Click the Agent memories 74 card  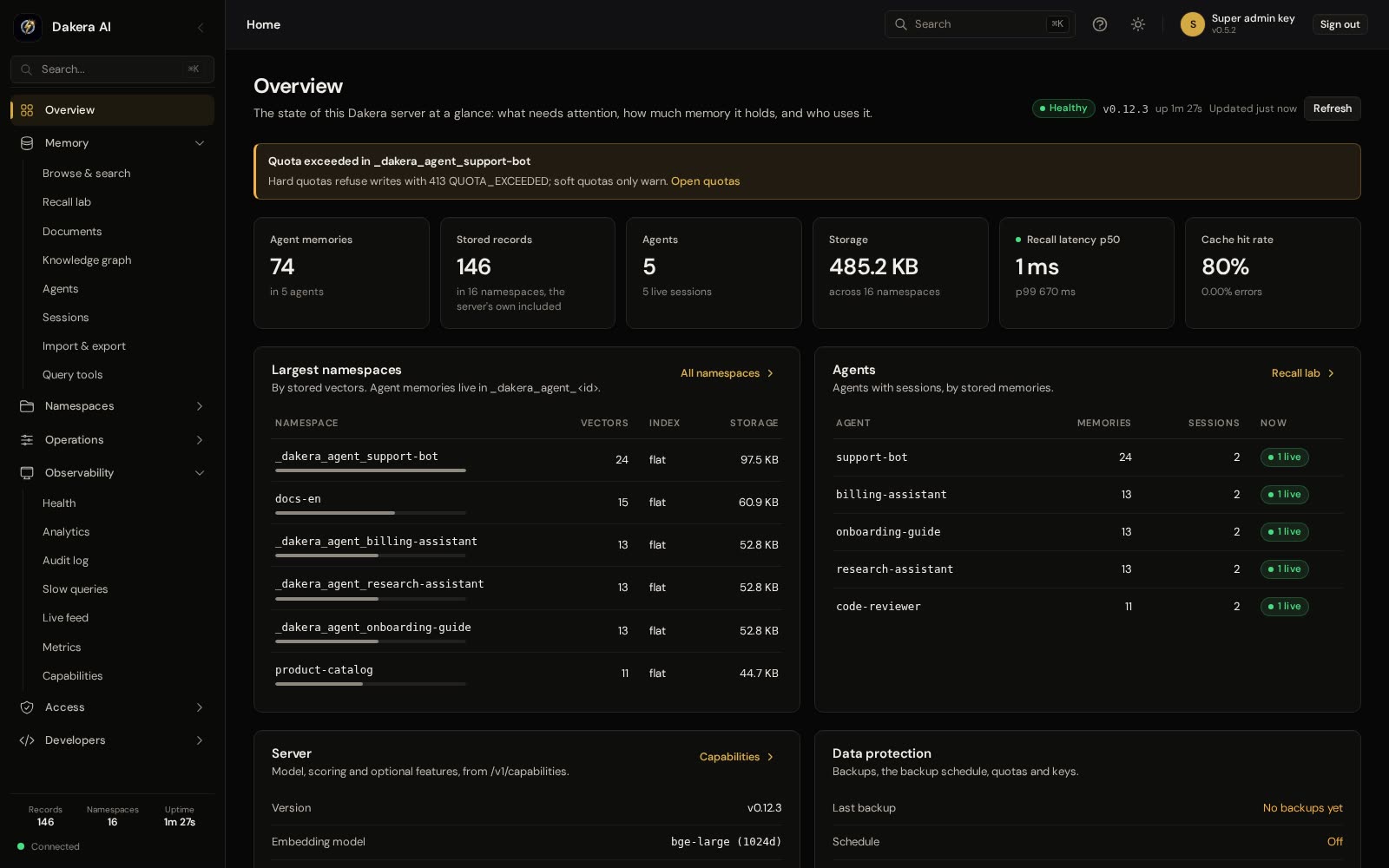click(x=341, y=273)
